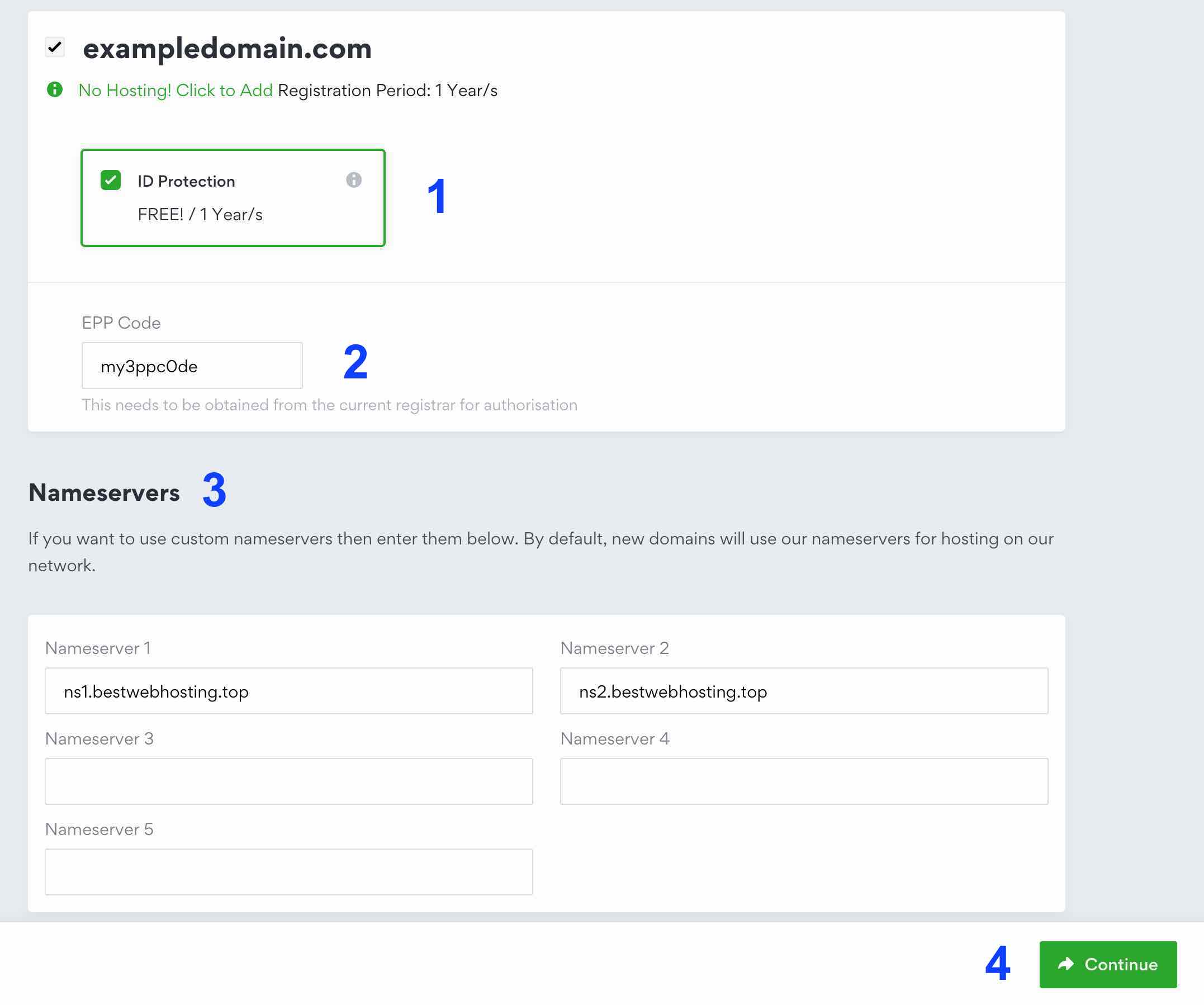Click the EPP Code input field
The width and height of the screenshot is (1204, 1005).
click(x=192, y=366)
